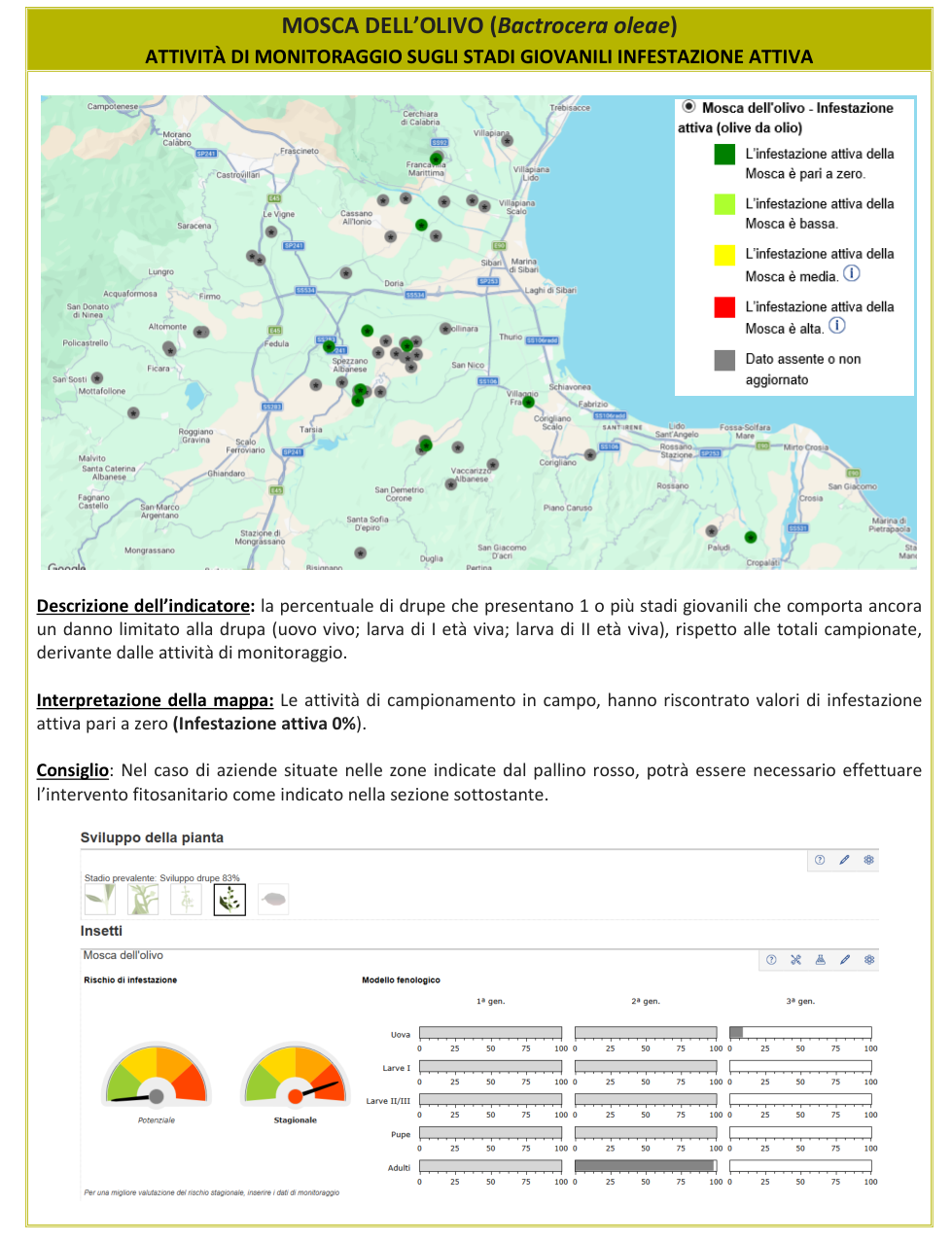
Task: Click the 'Larve II/III' row label
Action: [x=388, y=1101]
